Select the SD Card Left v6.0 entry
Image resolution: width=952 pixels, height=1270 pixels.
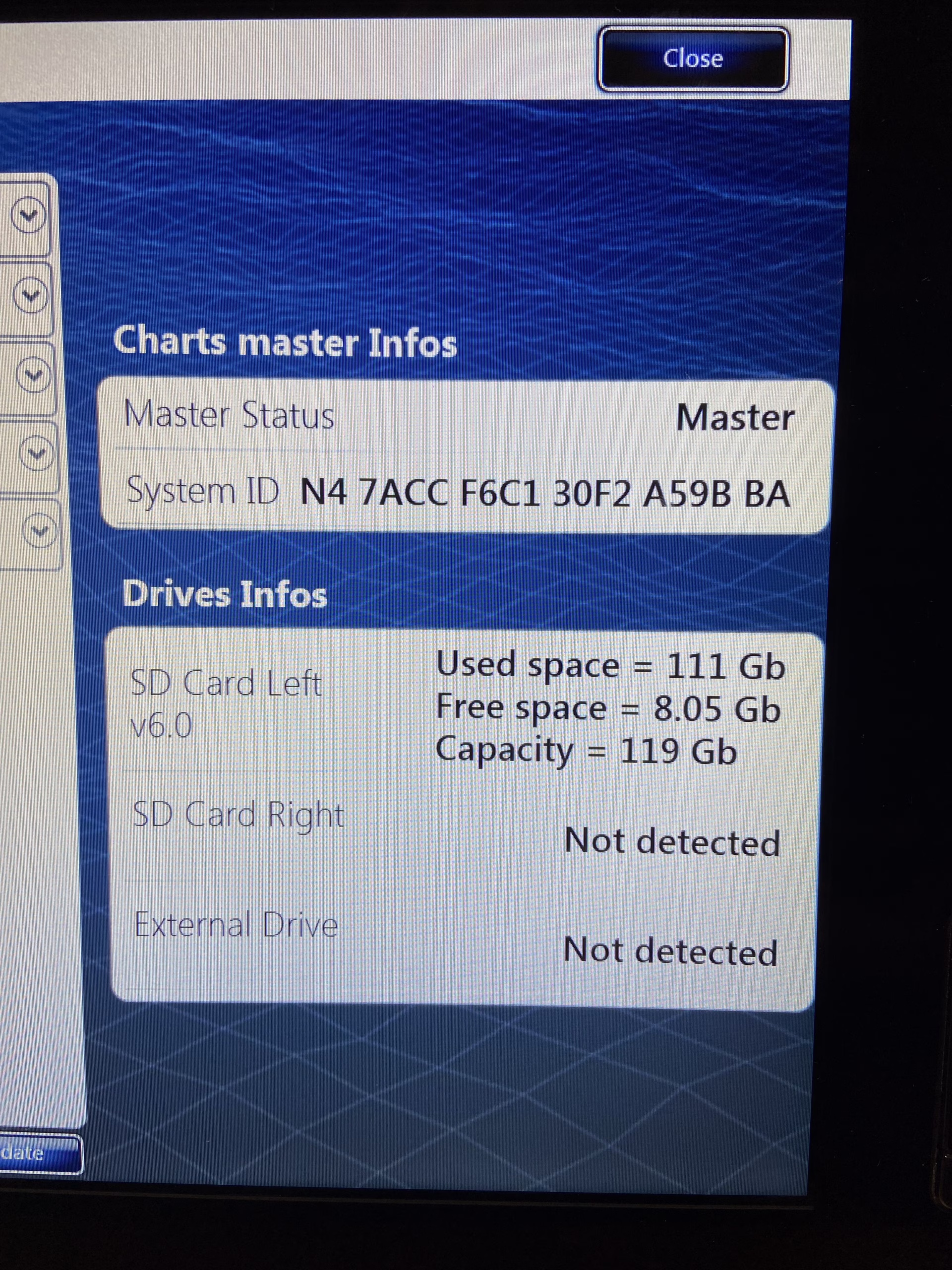coord(226,705)
